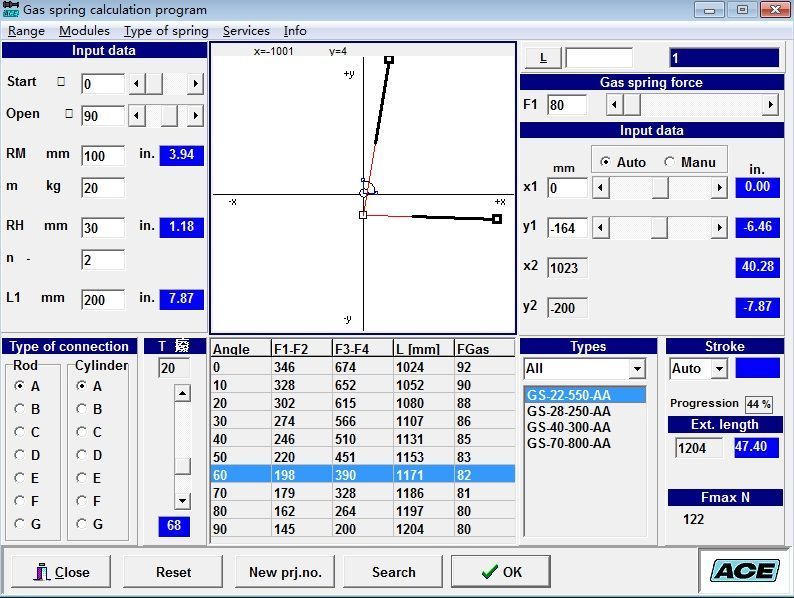This screenshot has width=794, height=598.
Task: Click the New prj.no. button
Action: pos(285,572)
